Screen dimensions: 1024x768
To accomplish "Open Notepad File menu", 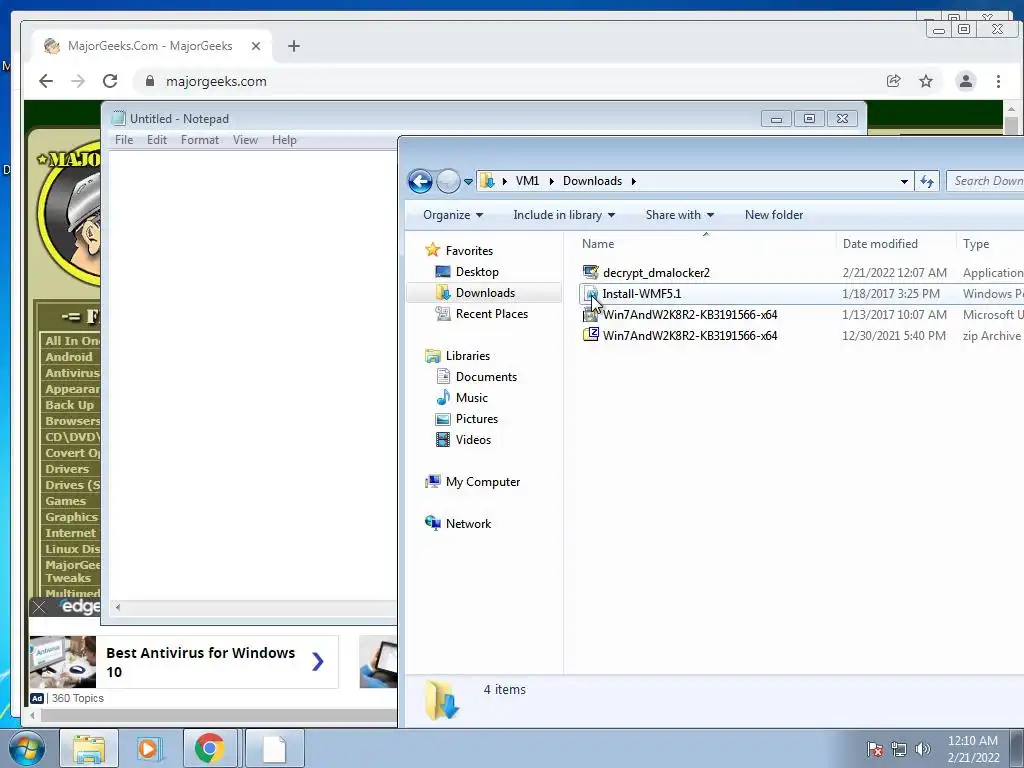I will [x=123, y=140].
